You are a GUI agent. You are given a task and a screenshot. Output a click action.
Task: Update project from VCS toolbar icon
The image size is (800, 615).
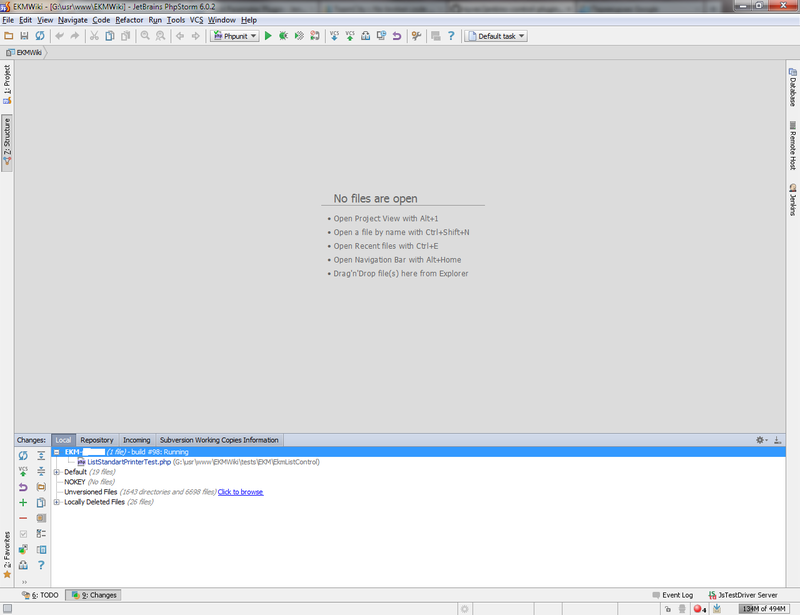pyautogui.click(x=334, y=36)
